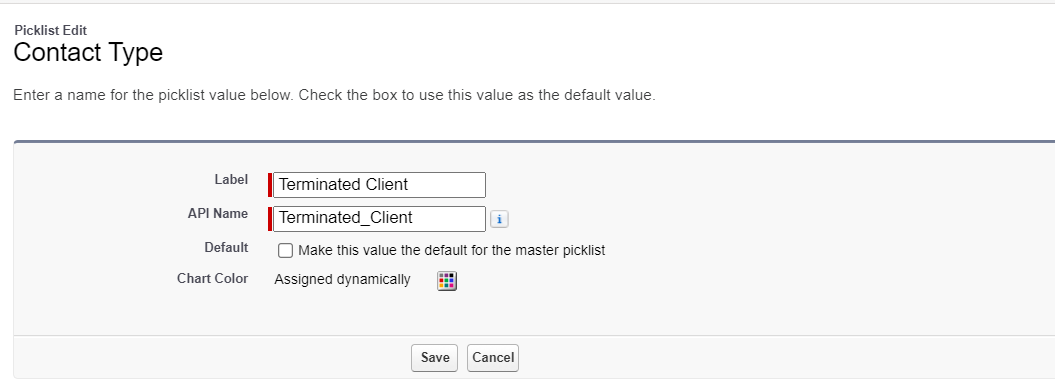This screenshot has width=1055, height=383.
Task: Click the Save button
Action: point(435,357)
